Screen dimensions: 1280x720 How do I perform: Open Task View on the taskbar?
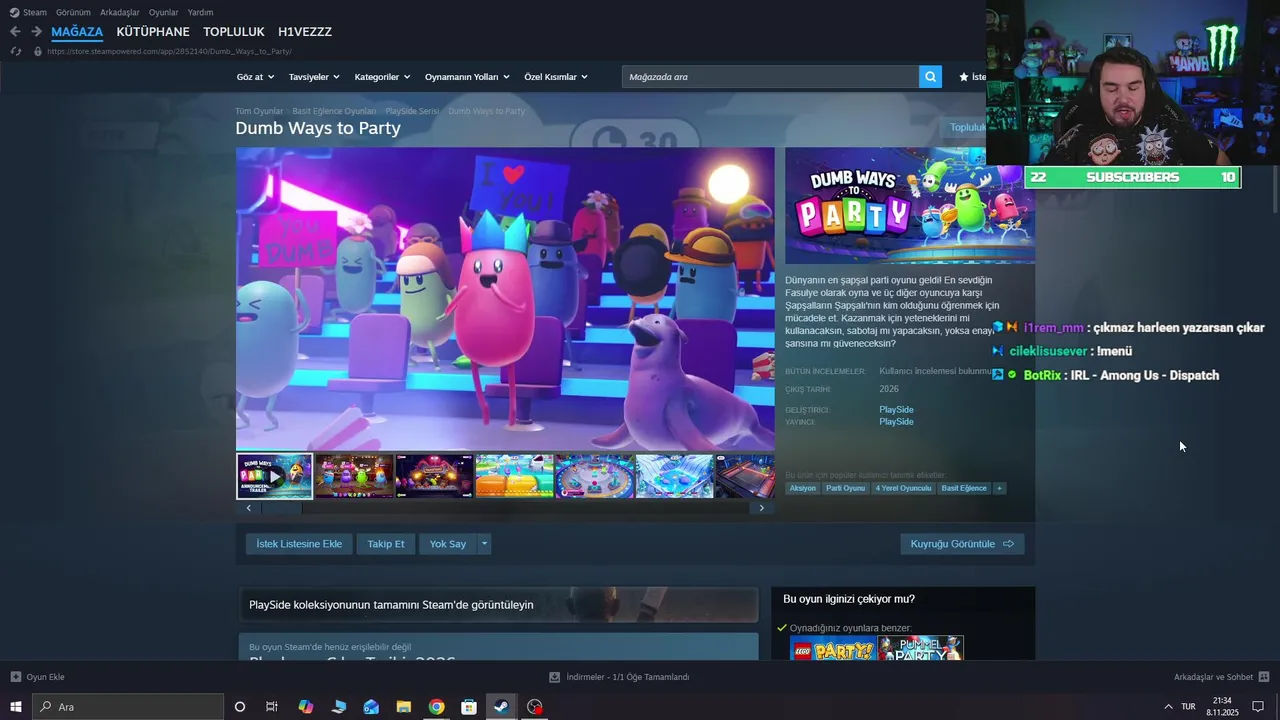tap(272, 707)
